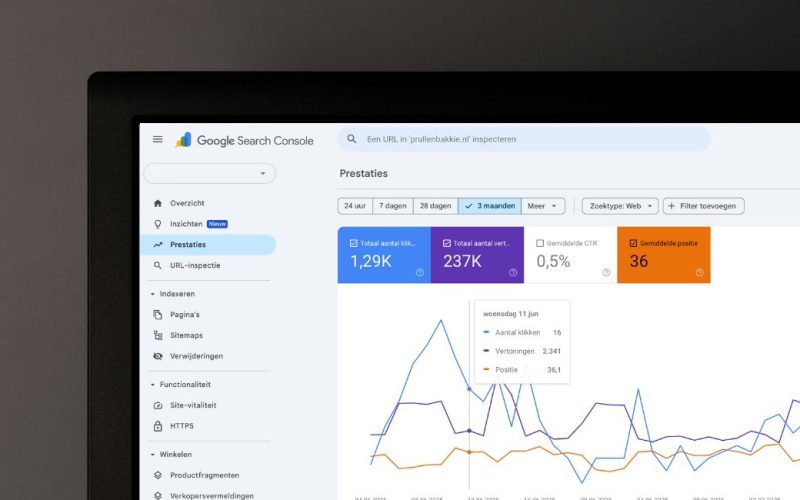The height and width of the screenshot is (500, 800).
Task: Click plus icon in Filter toevoegen
Action: tap(671, 206)
